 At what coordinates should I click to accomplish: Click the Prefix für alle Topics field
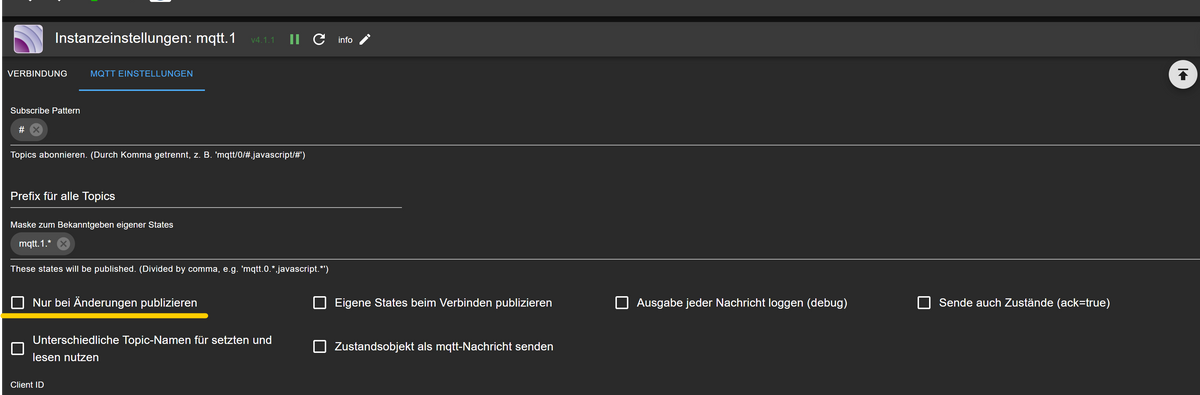pyautogui.click(x=206, y=195)
